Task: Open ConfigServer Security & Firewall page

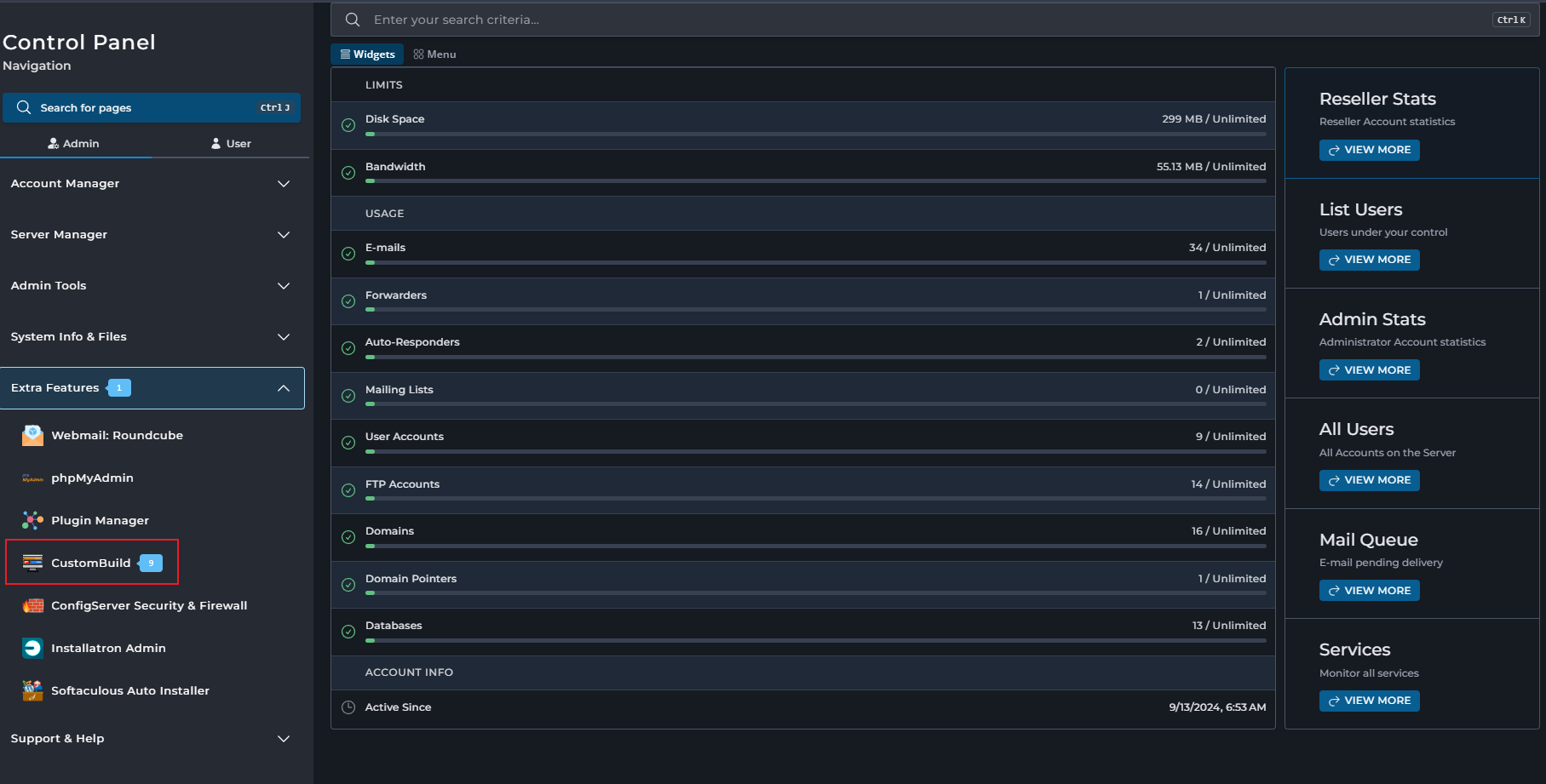Action: coord(149,605)
